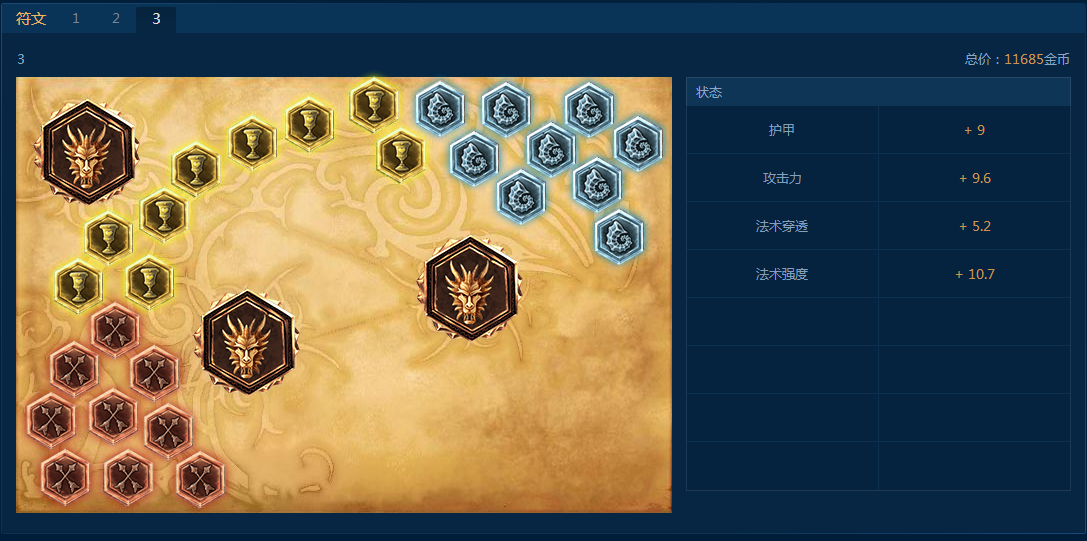Click the 护甲 stat row
This screenshot has height=541, width=1087.
(x=878, y=130)
